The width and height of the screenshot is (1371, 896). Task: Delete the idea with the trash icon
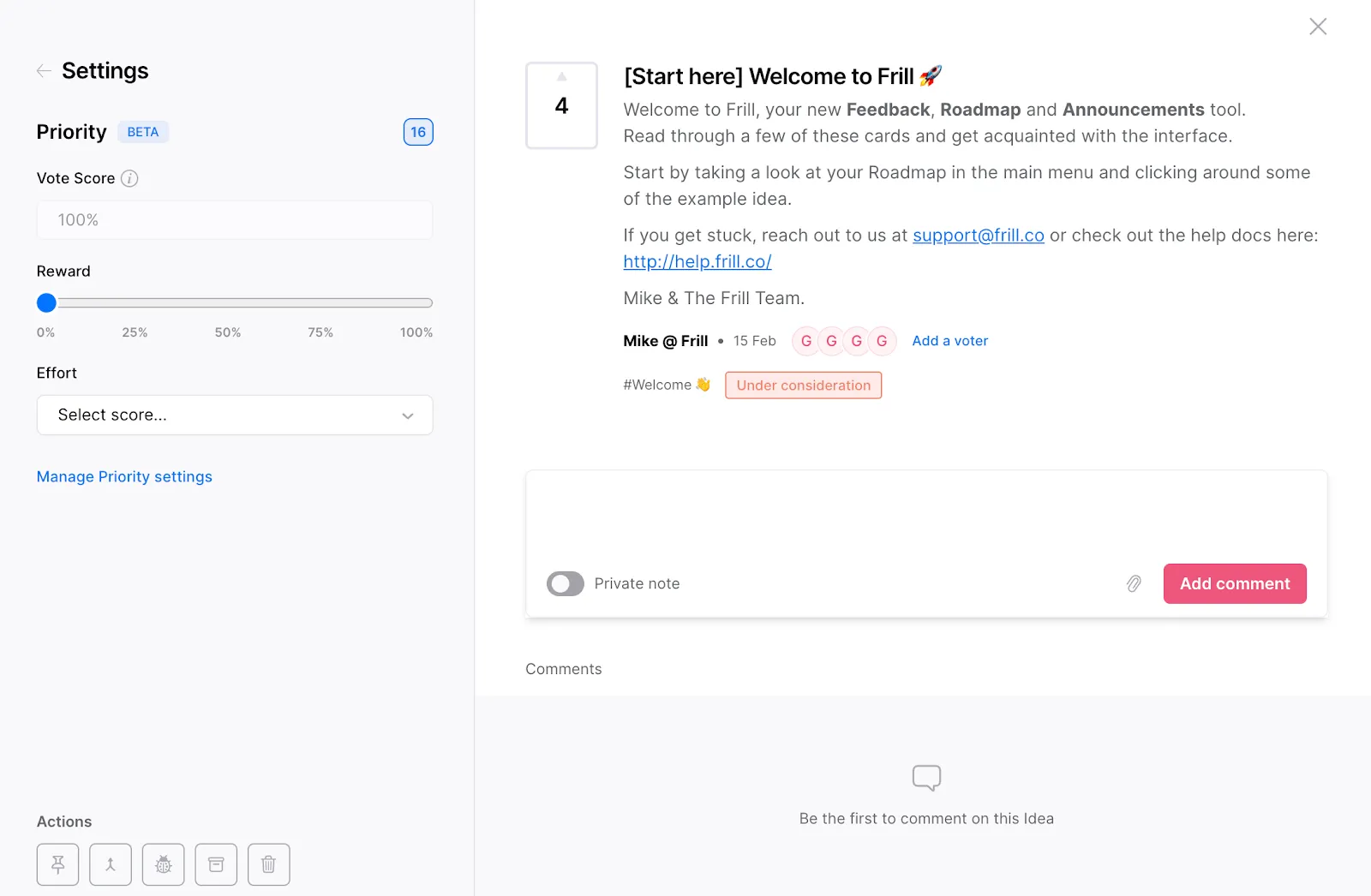click(x=269, y=864)
